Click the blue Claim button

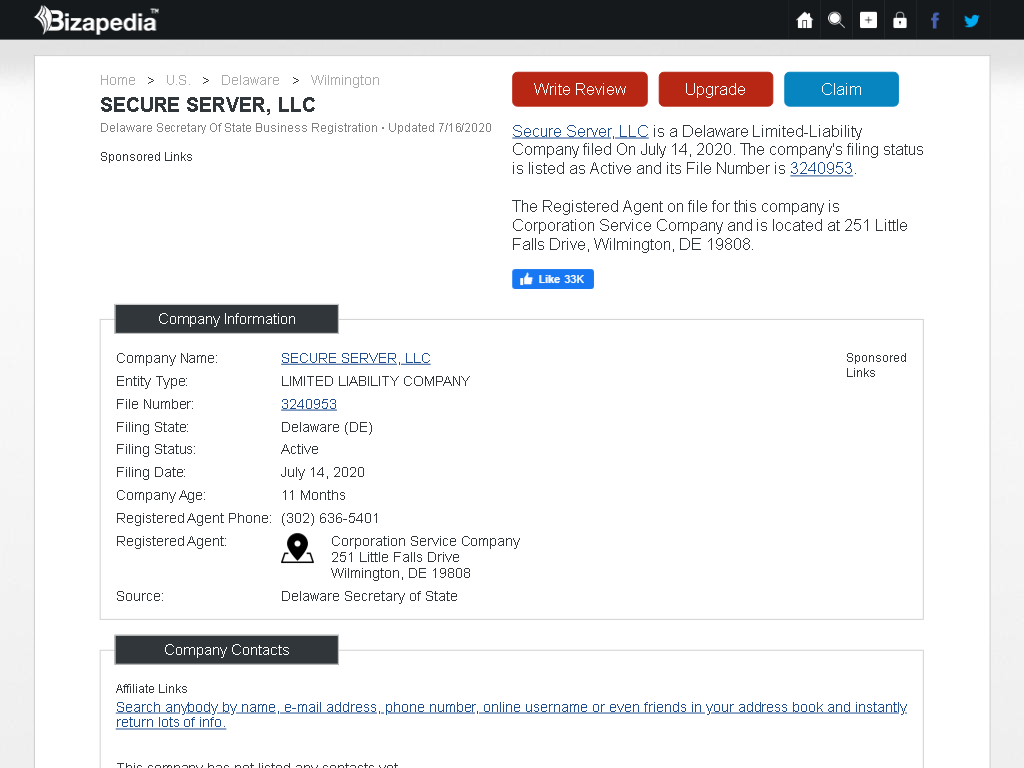(x=841, y=89)
